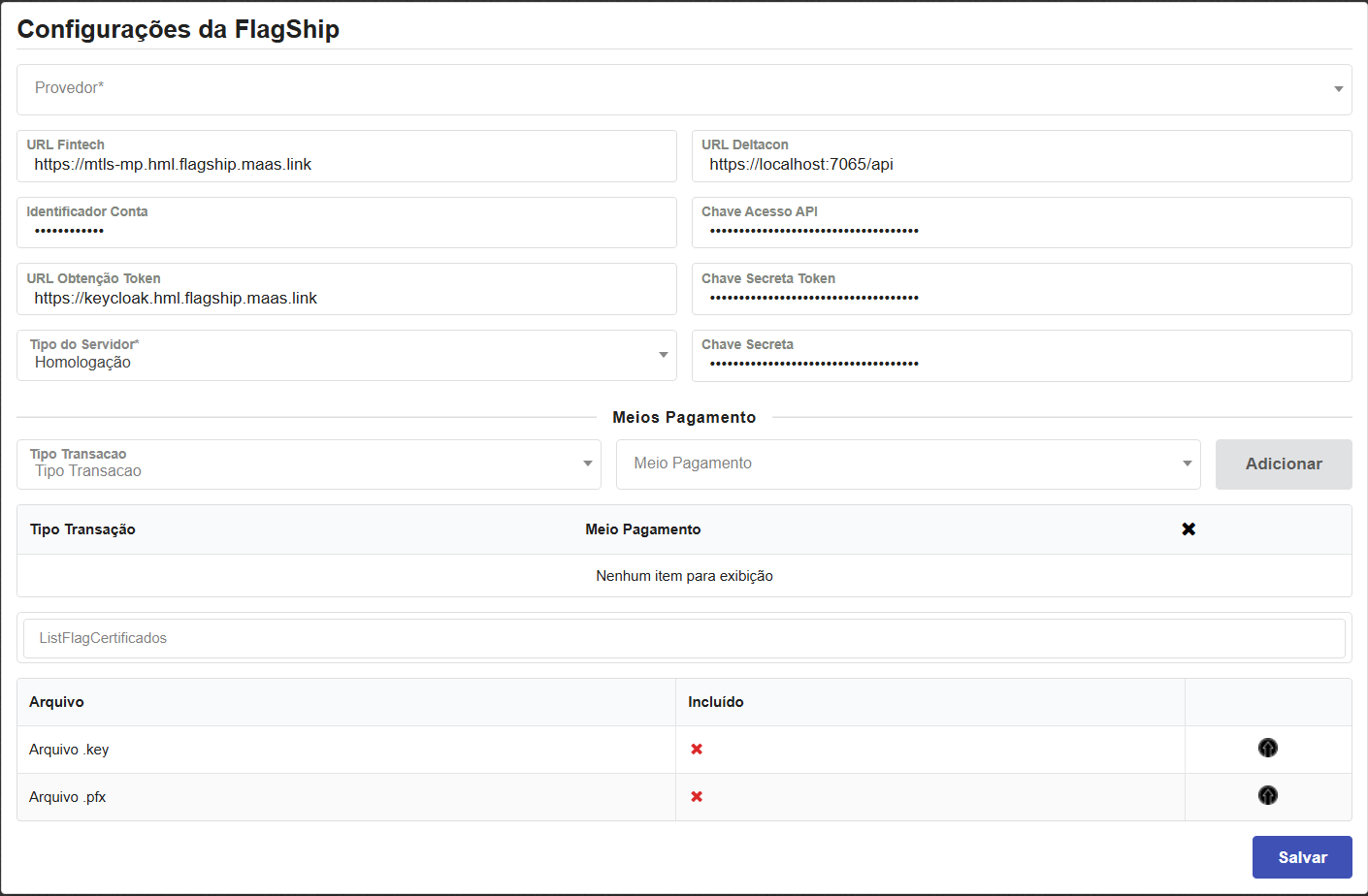The width and height of the screenshot is (1368, 896).
Task: Click the Chave Acesso API field
Action: pos(1022,231)
